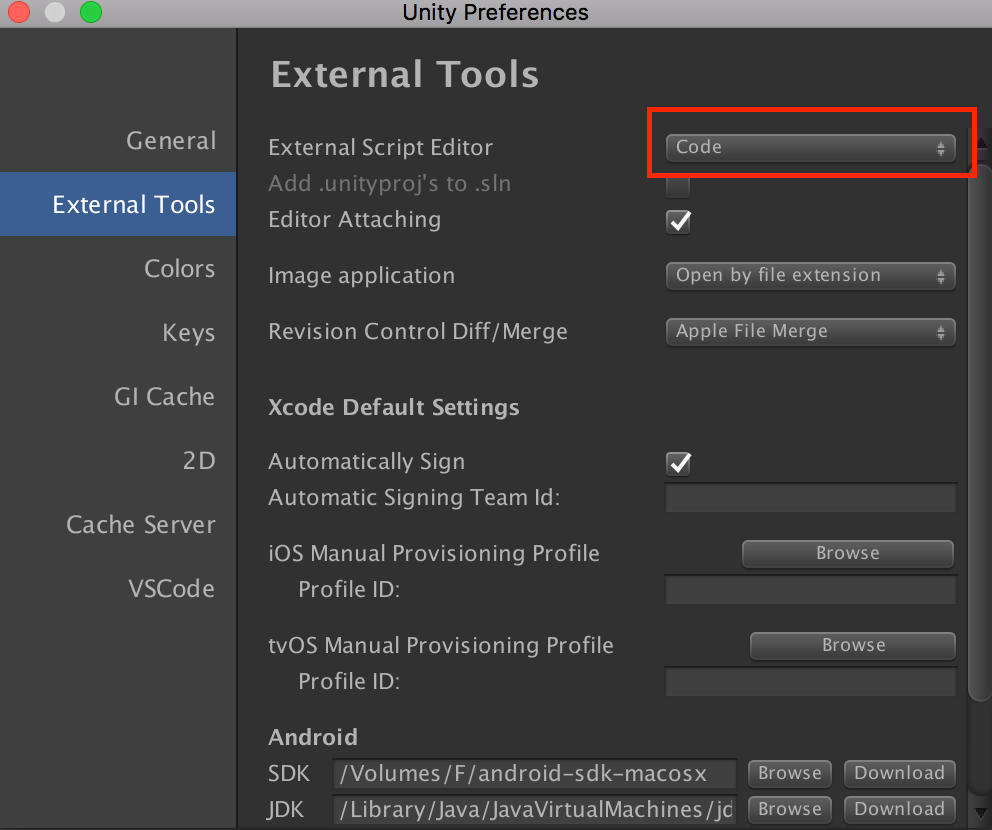
Task: Browse for the JDK location
Action: pyautogui.click(x=790, y=809)
